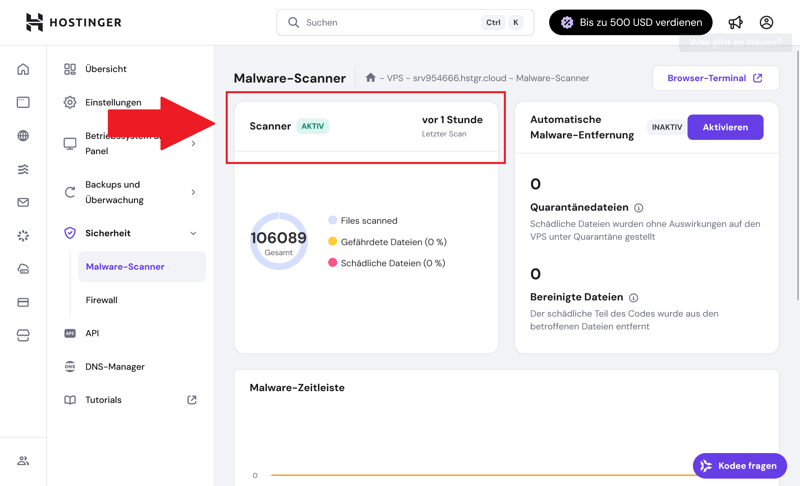
Task: Click the billing card icon in rail
Action: tap(23, 302)
